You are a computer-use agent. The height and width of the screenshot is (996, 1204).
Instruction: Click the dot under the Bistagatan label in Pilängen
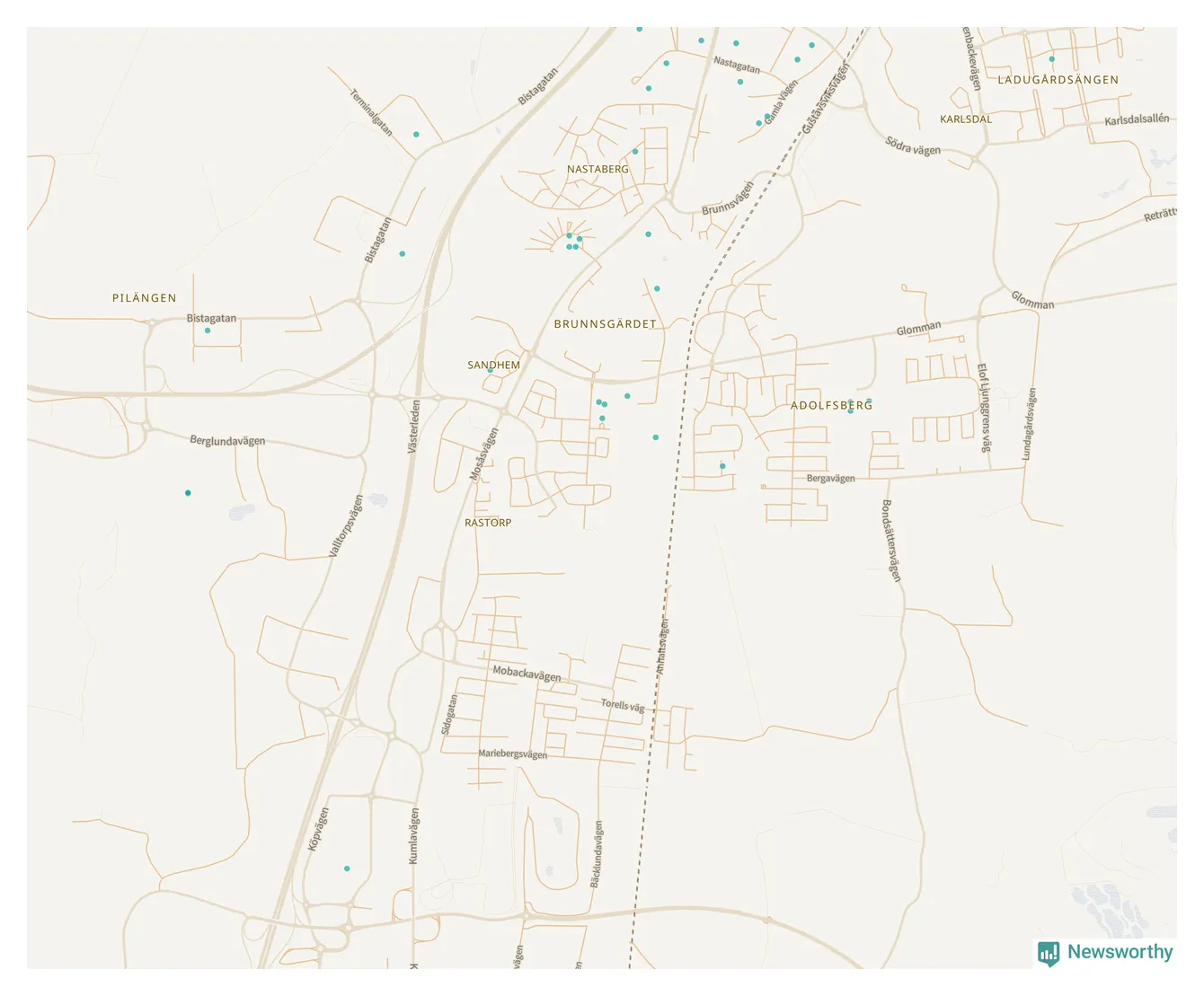208,331
